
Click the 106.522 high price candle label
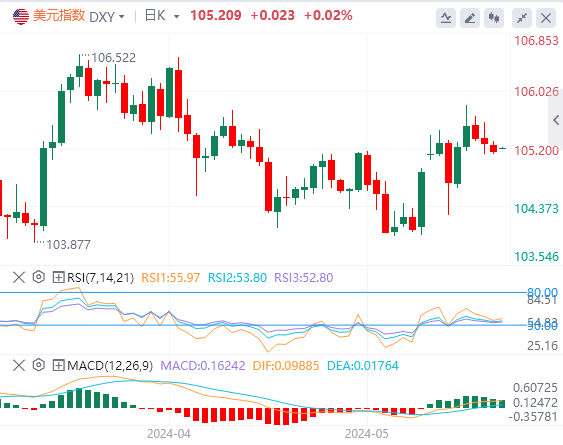point(113,57)
